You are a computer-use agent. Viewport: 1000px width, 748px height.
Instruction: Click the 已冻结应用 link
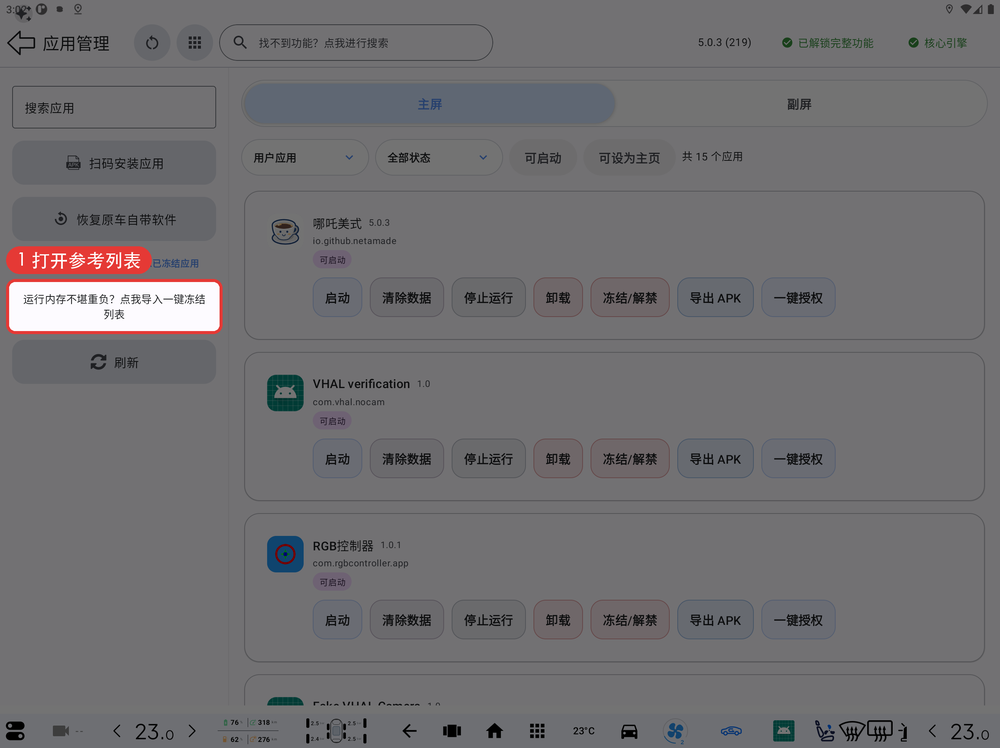click(175, 263)
